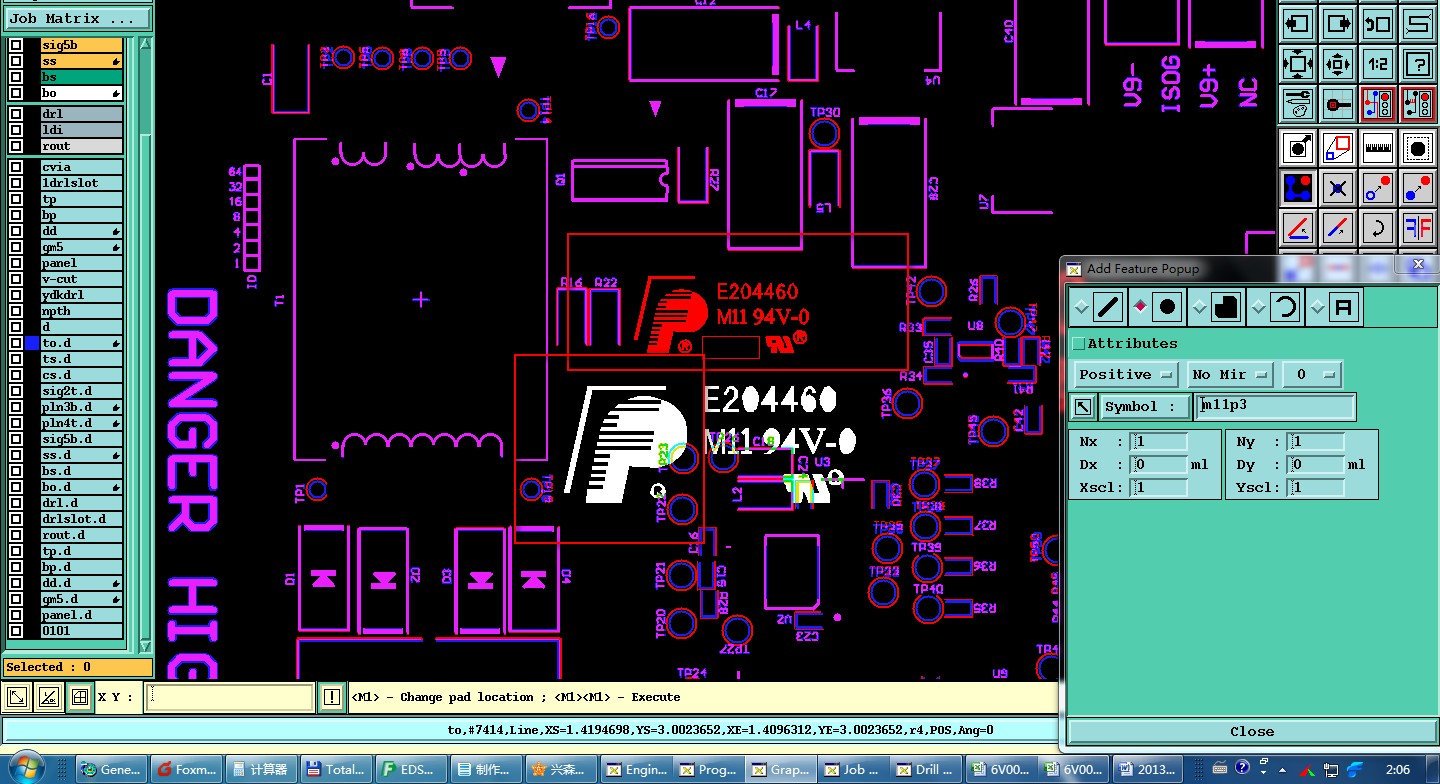Click the half red half blue line icon

point(1337,228)
